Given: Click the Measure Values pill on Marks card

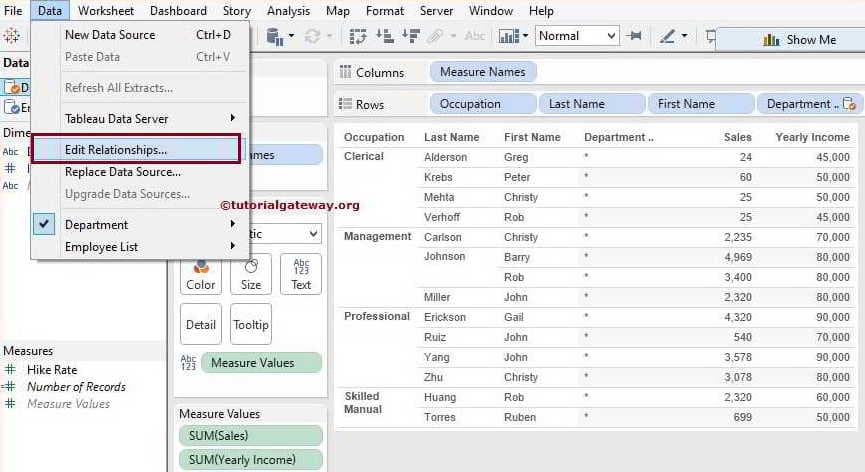Looking at the screenshot, I should (261, 362).
